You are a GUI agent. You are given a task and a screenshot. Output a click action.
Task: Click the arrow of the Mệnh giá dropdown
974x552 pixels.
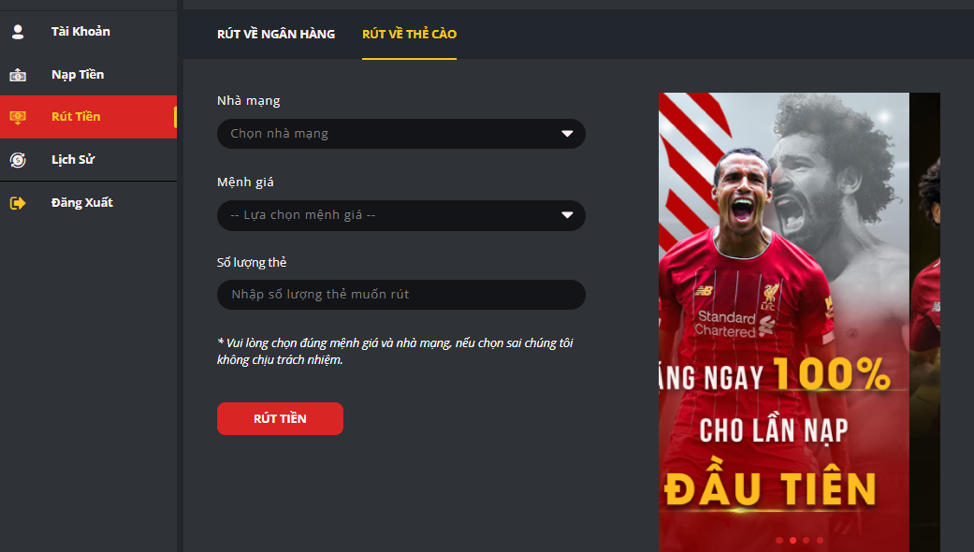(x=567, y=215)
